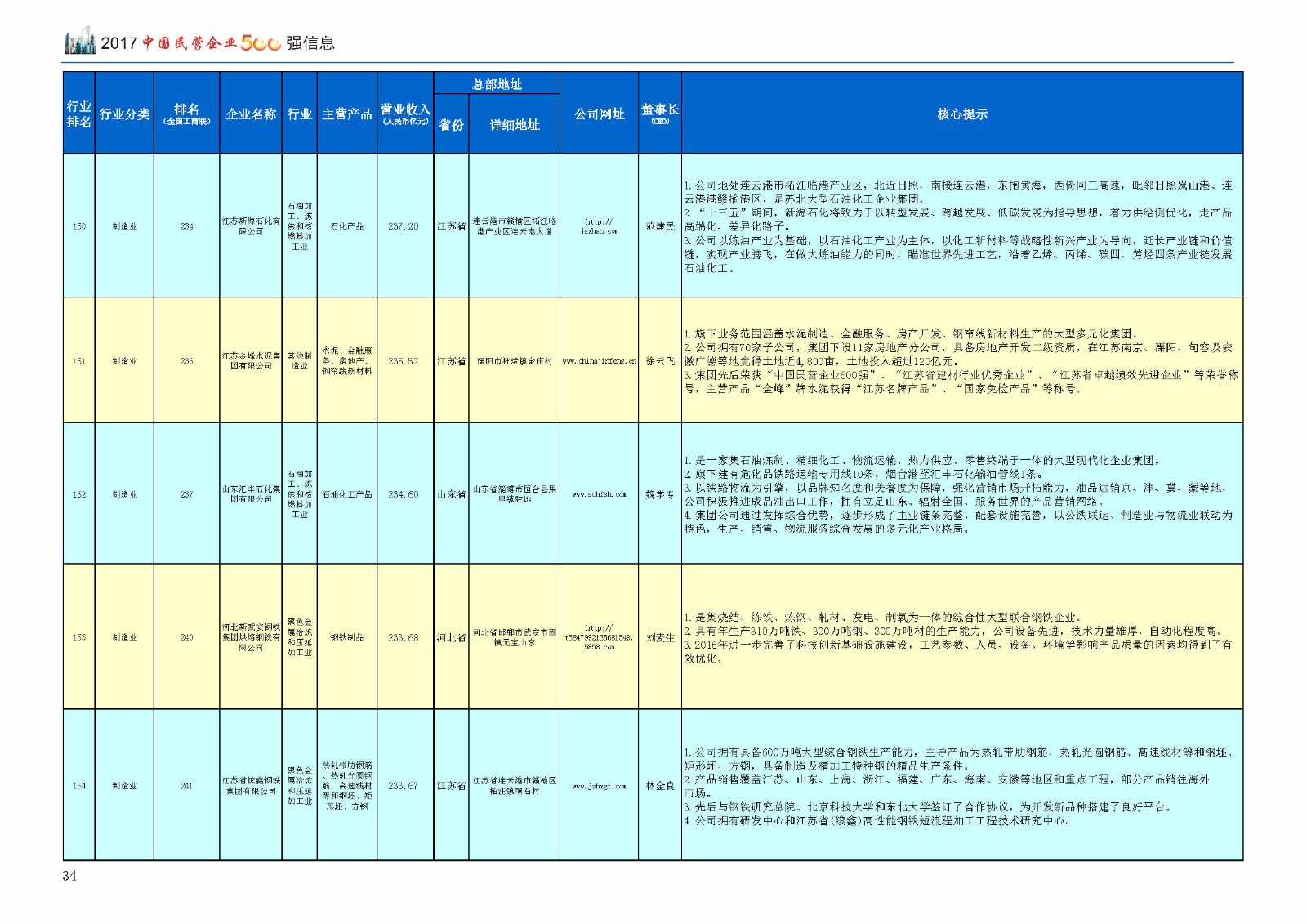Viewport: 1307px width, 924px height.
Task: Click revenue value 233.67
Action: [404, 786]
